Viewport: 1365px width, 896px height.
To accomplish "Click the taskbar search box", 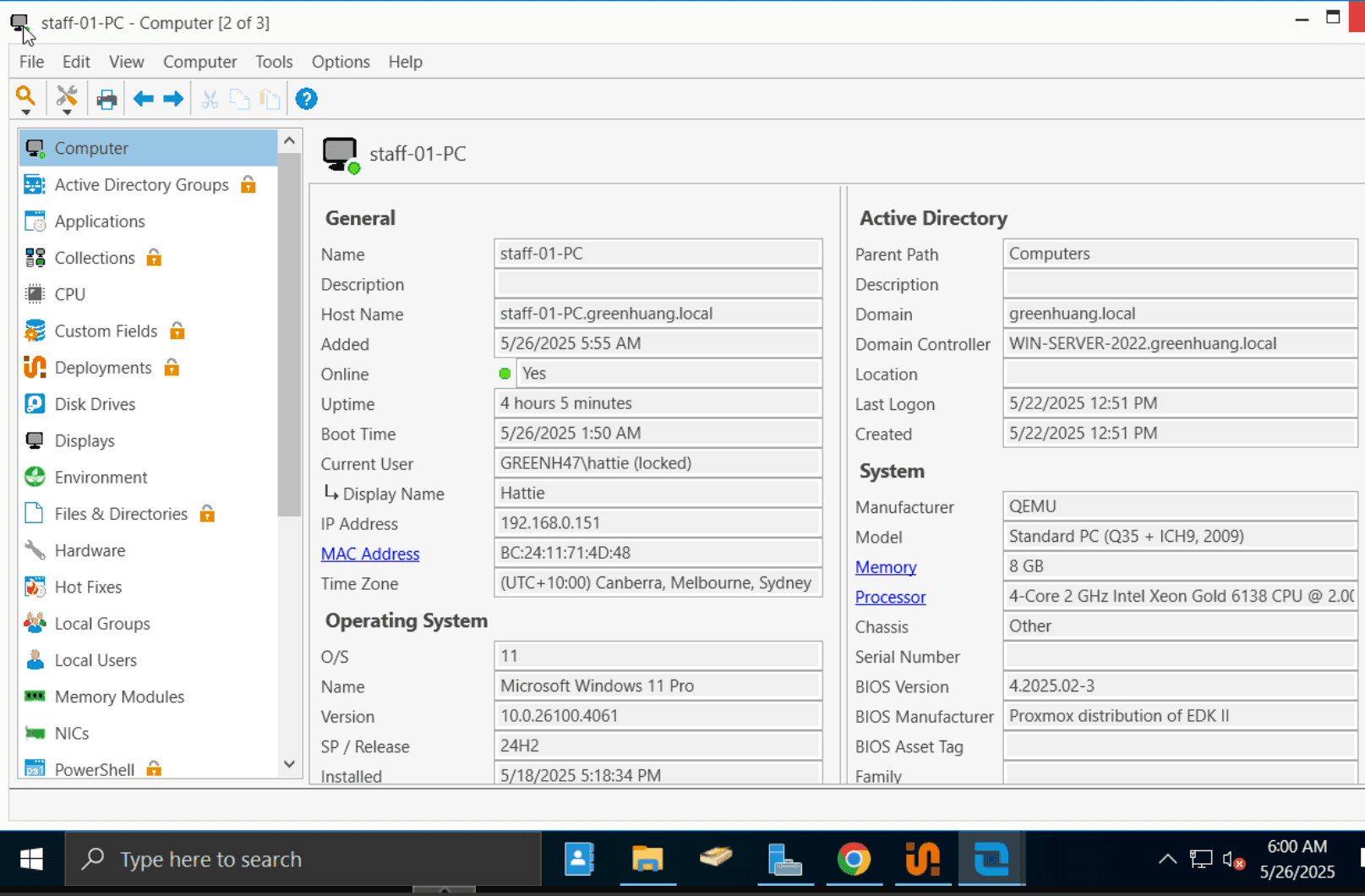I will pos(303,860).
